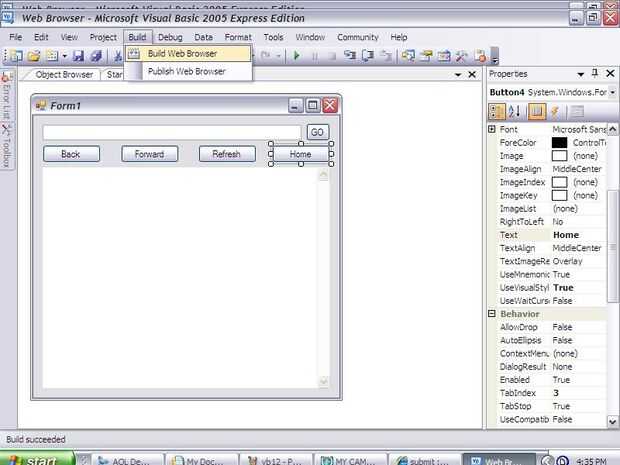Collapse the Behavior category
Image resolution: width=620 pixels, height=465 pixels.
[492, 314]
